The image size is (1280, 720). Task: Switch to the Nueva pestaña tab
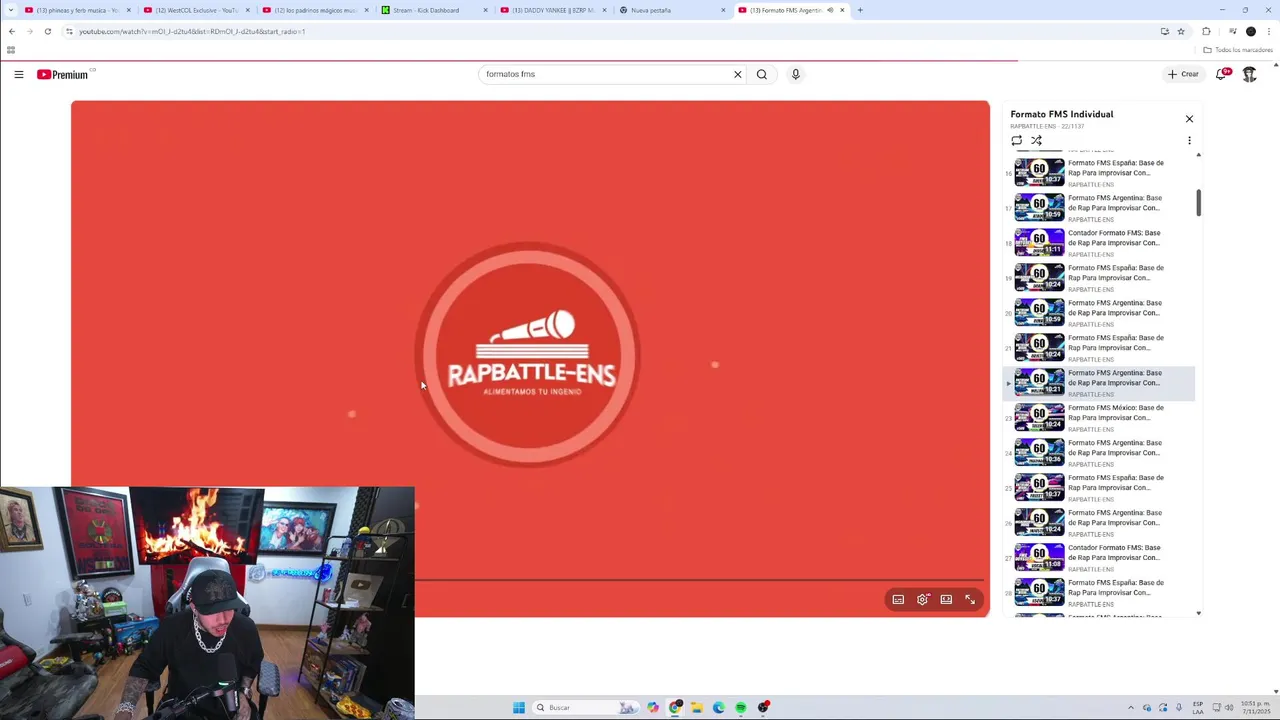(x=671, y=10)
